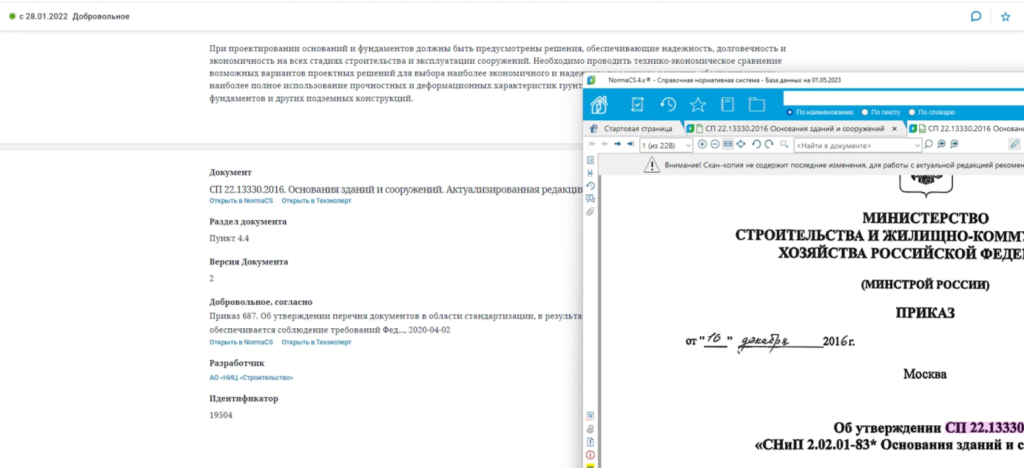Fit page to width icon

[728, 144]
